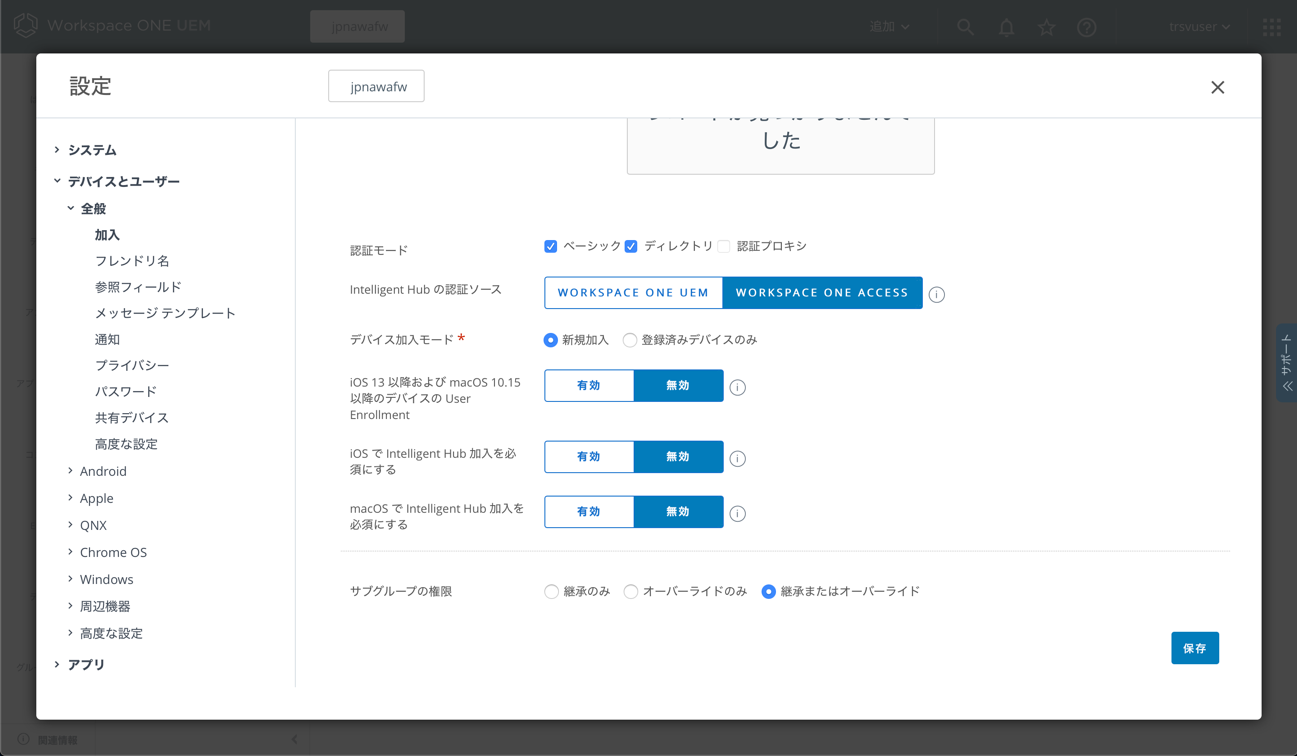Open the trsvuser account dropdown
This screenshot has width=1297, height=756.
point(1199,27)
